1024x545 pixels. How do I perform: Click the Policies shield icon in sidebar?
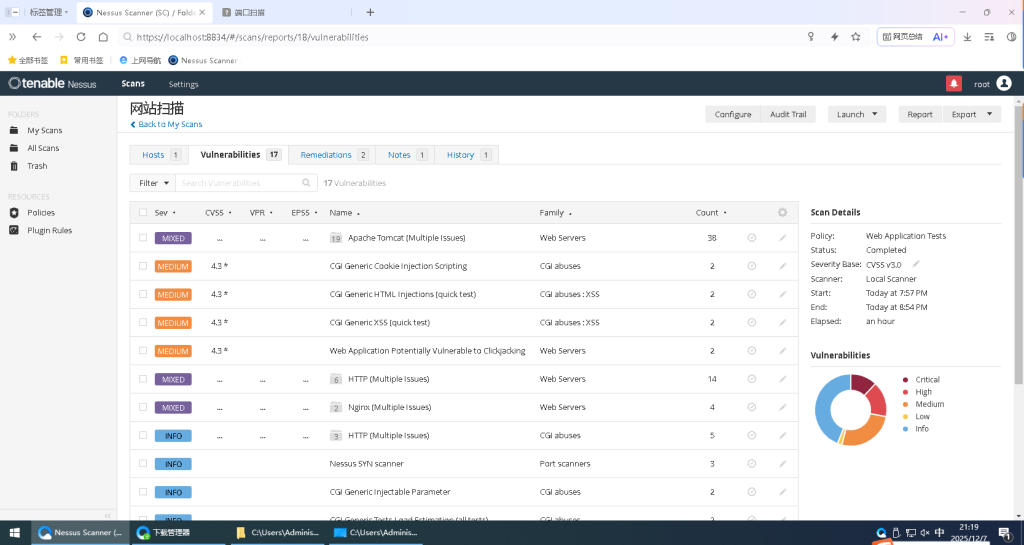[14, 213]
